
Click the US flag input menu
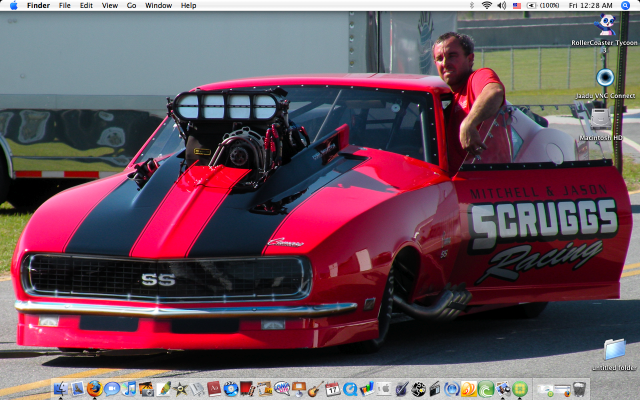517,5
